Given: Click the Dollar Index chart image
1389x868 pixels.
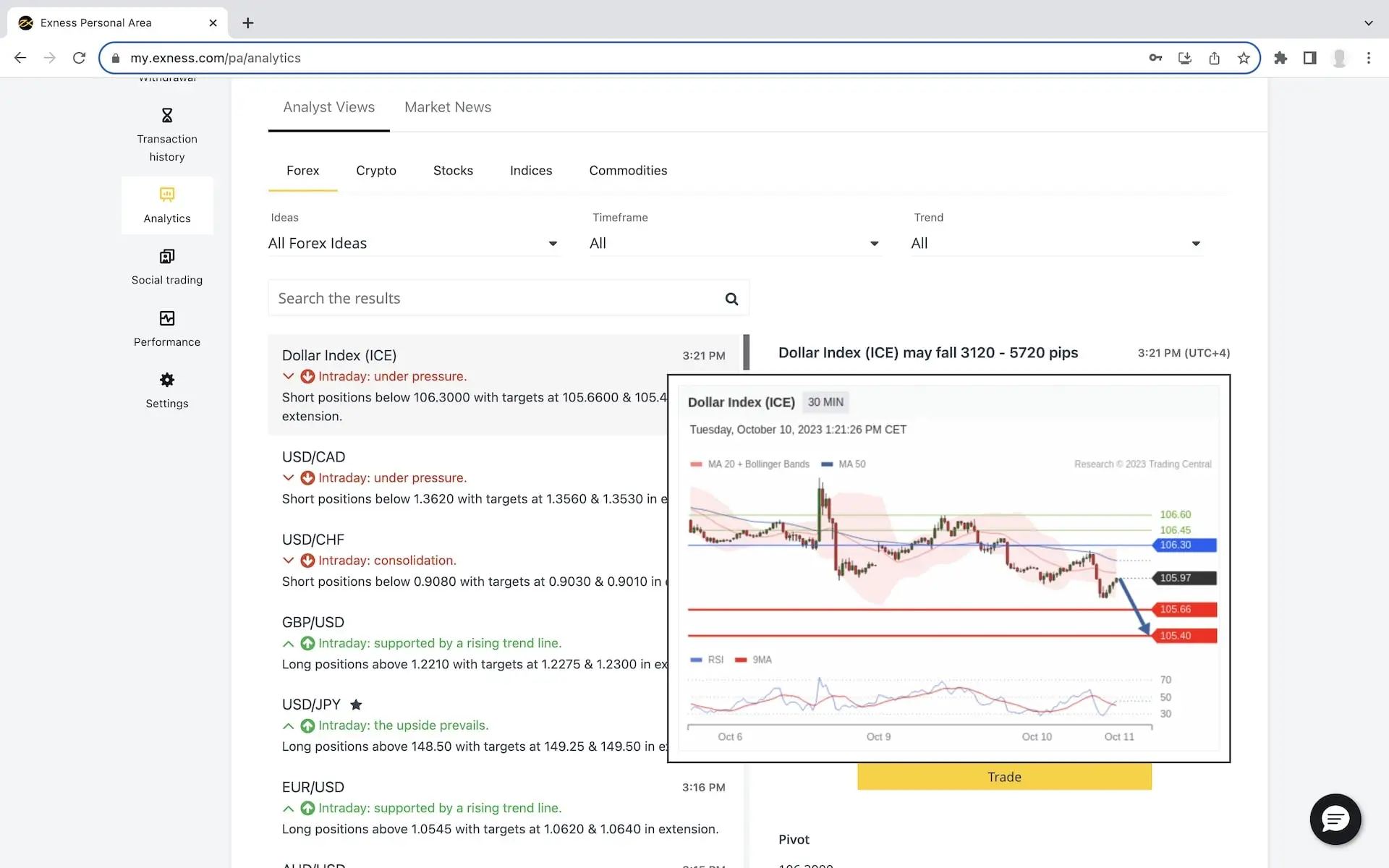Looking at the screenshot, I should pyautogui.click(x=948, y=569).
